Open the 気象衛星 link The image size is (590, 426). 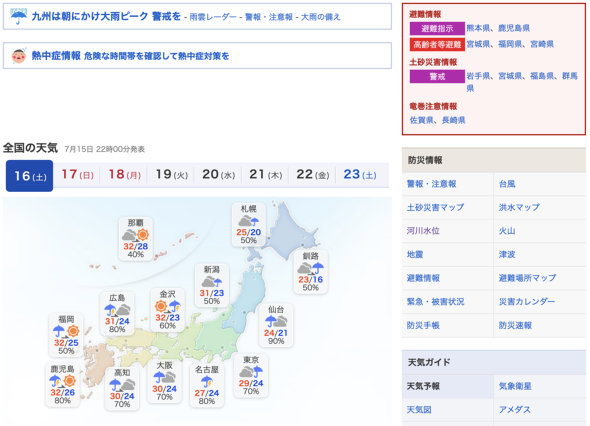(515, 386)
